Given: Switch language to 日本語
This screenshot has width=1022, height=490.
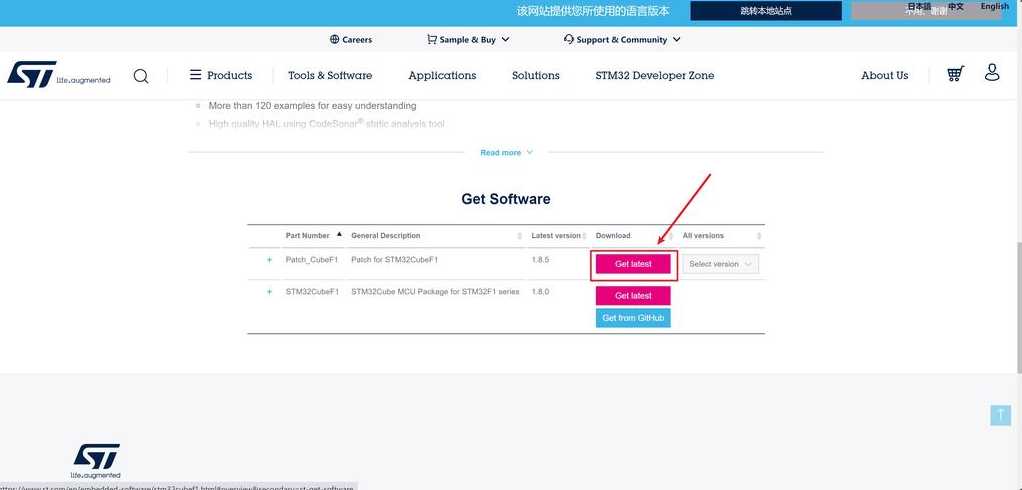Looking at the screenshot, I should [x=919, y=7].
